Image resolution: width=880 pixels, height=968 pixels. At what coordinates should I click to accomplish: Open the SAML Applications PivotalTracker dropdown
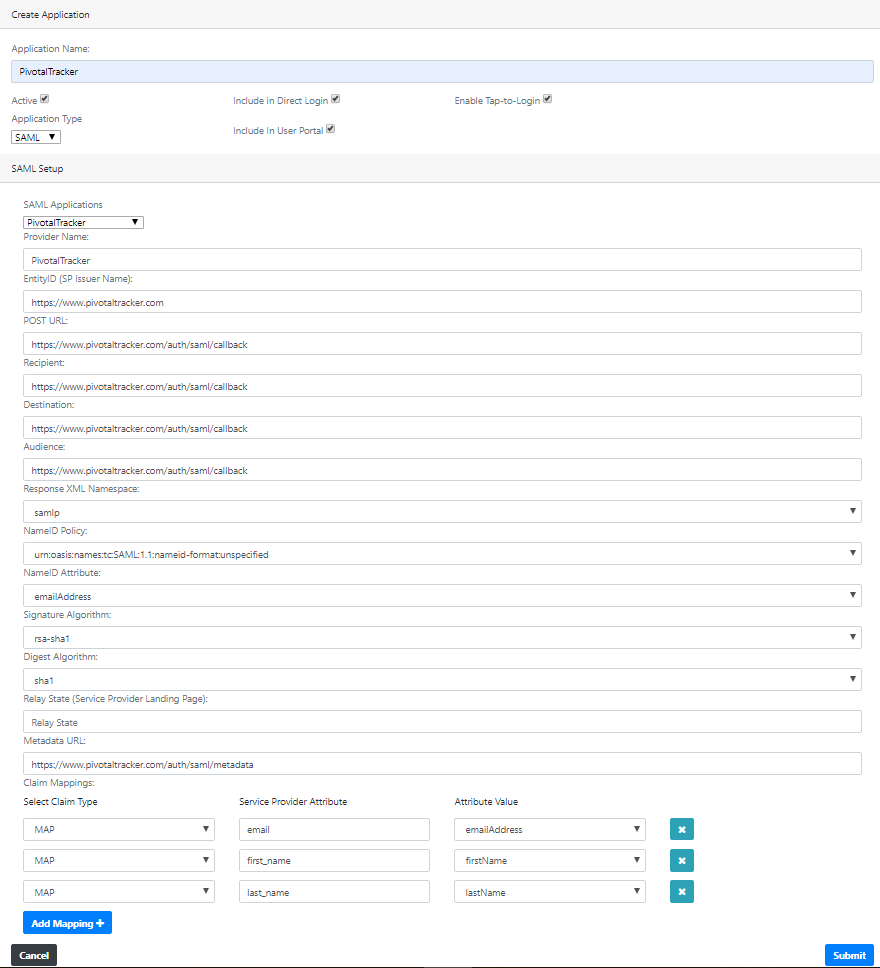(83, 222)
